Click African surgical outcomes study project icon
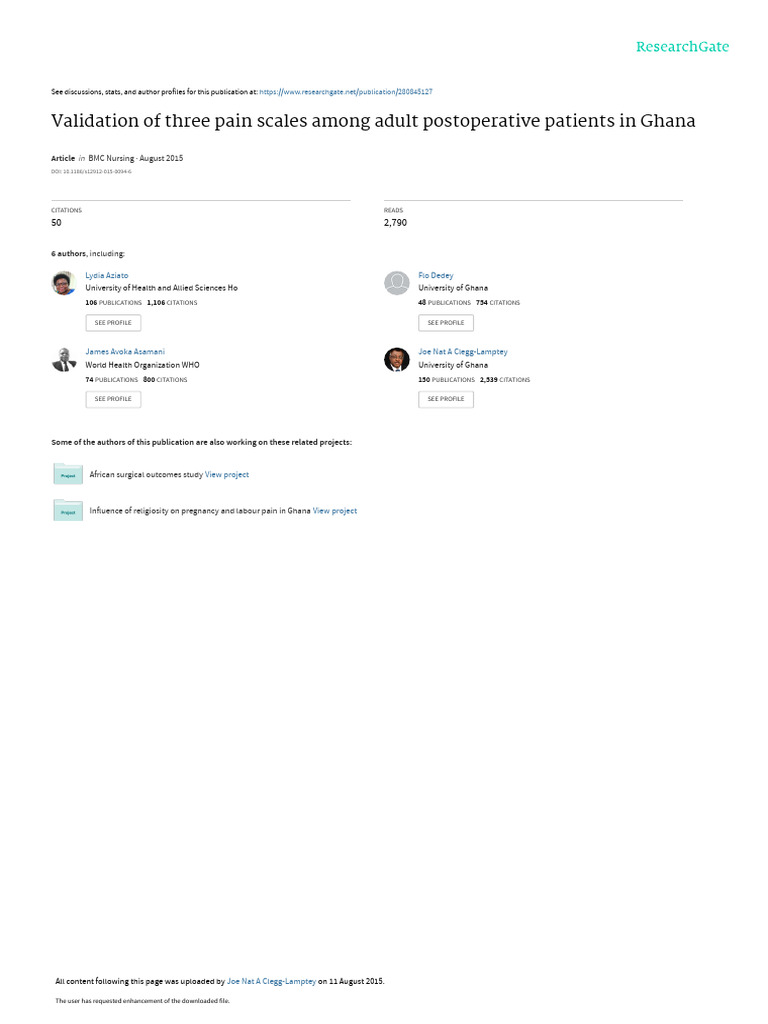768x1024 pixels. pyautogui.click(x=68, y=474)
